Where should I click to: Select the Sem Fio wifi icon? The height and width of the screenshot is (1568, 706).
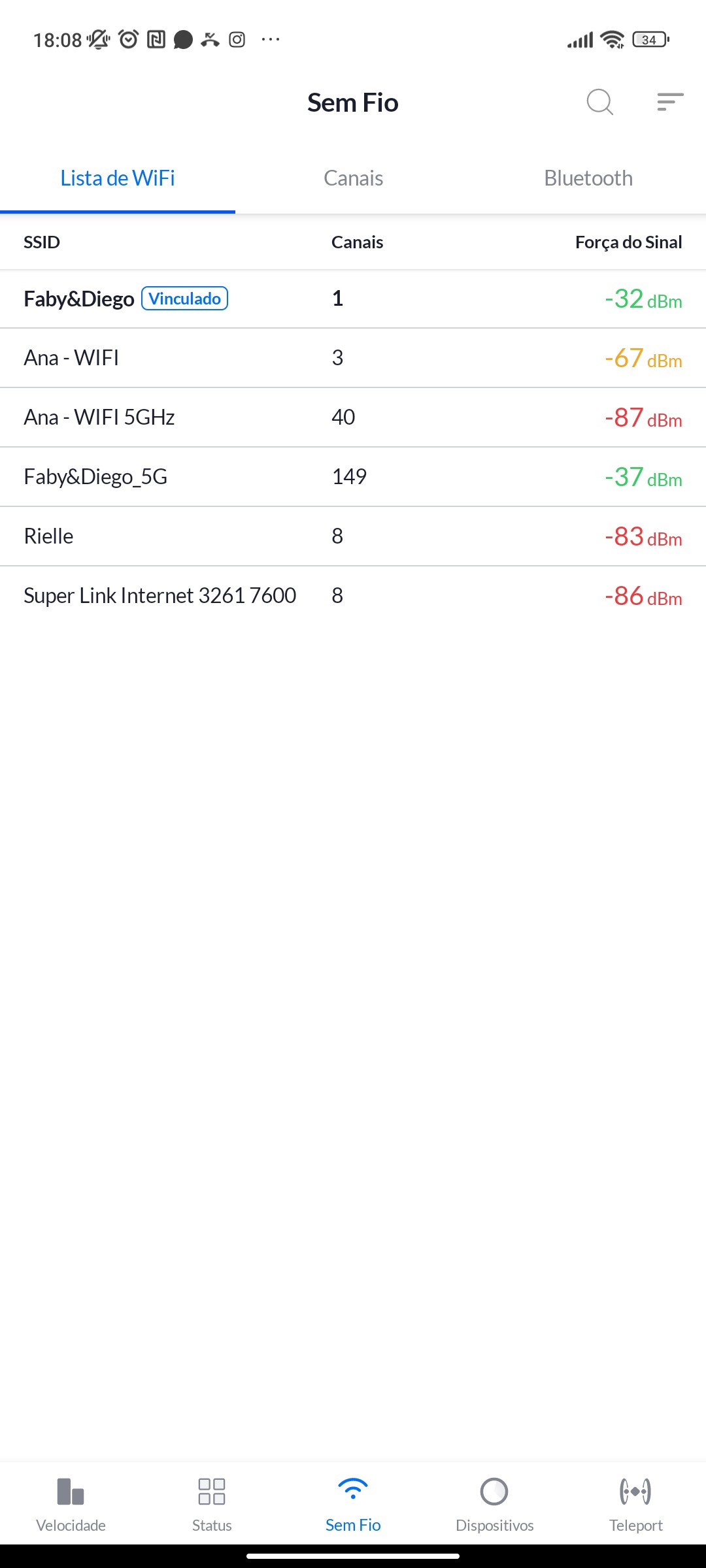353,1490
